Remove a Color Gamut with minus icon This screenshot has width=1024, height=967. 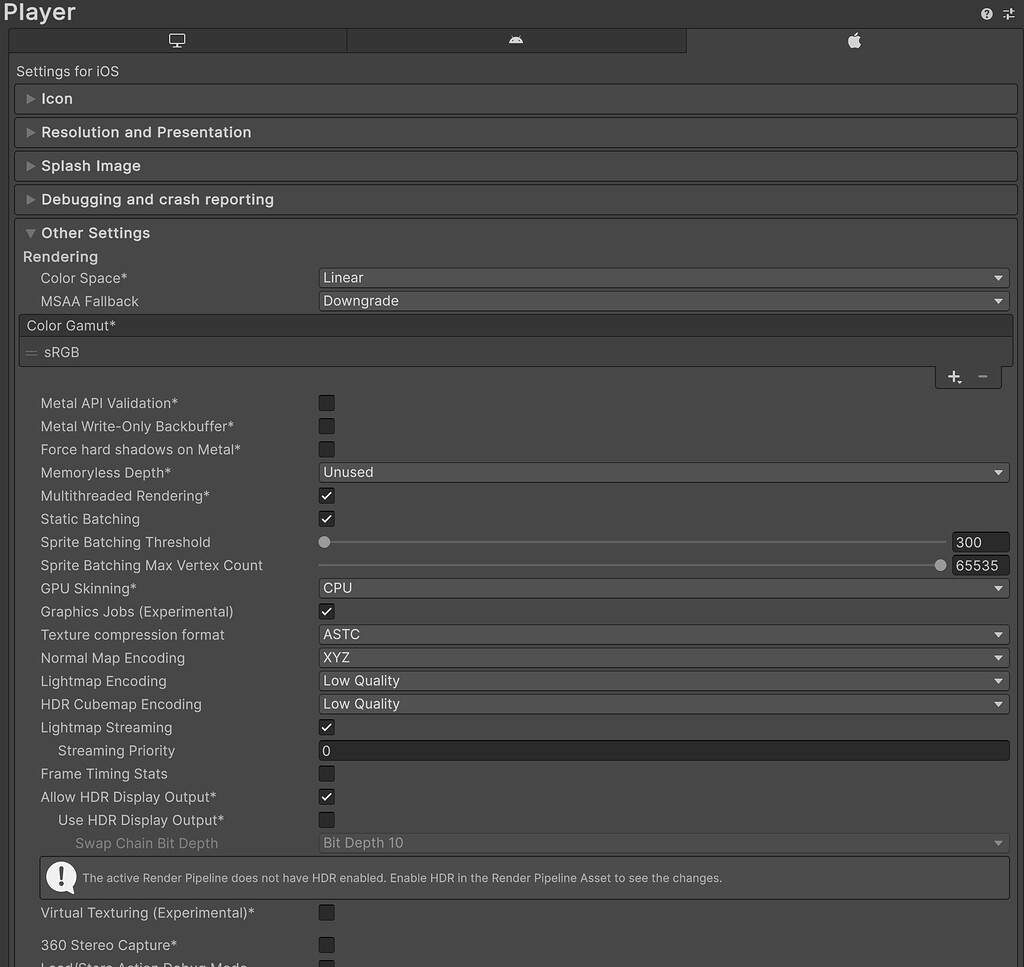[x=983, y=377]
